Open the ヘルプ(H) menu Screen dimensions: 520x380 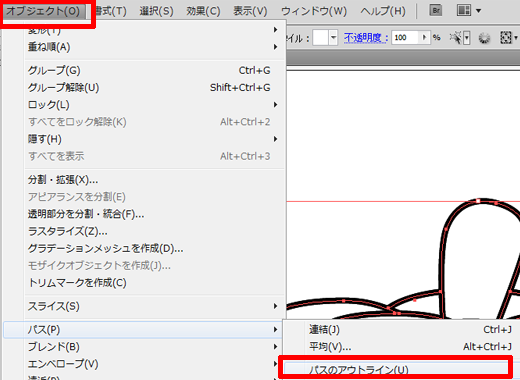tap(383, 11)
